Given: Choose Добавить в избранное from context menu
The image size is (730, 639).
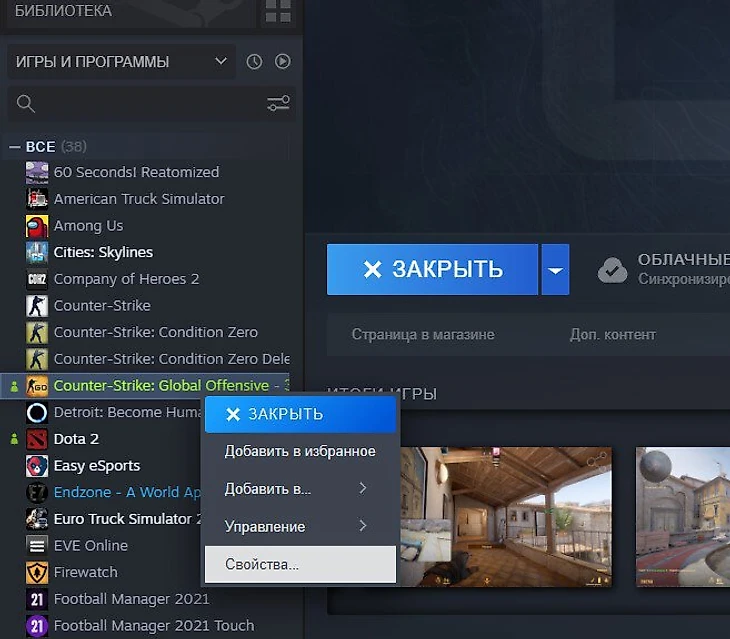Looking at the screenshot, I should pos(300,451).
